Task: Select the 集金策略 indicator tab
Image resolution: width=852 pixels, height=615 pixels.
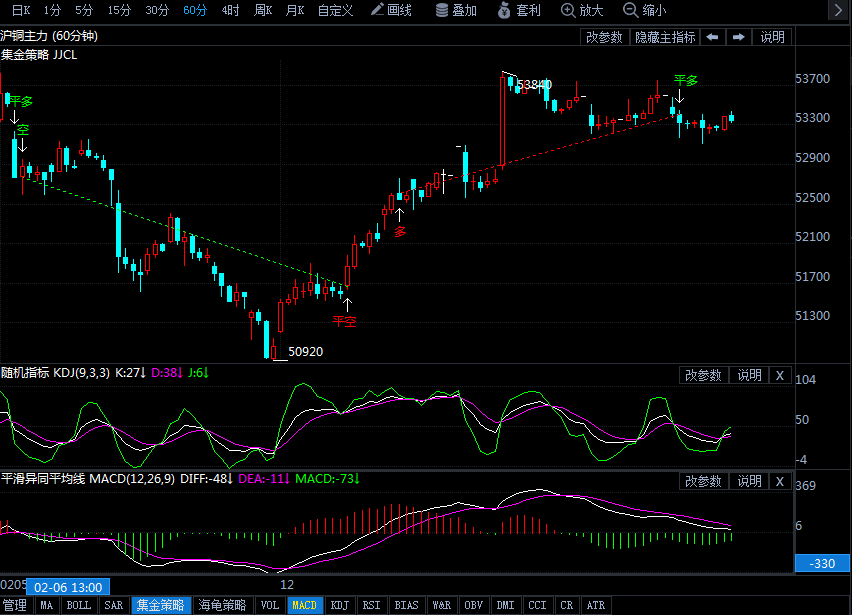Action: [161, 605]
